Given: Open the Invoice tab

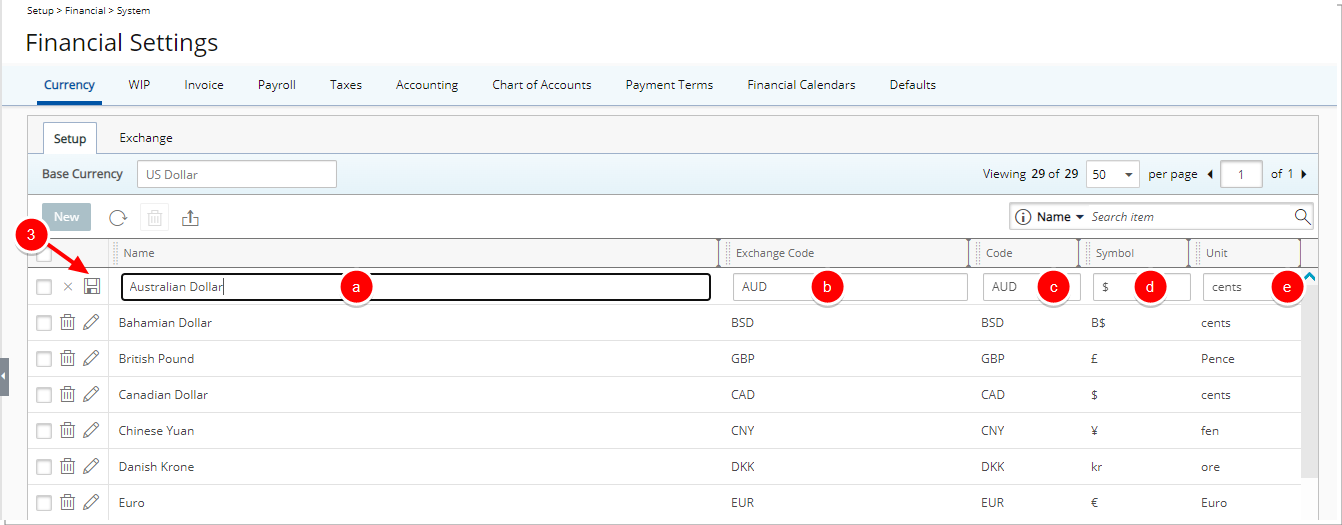Looking at the screenshot, I should coord(204,85).
